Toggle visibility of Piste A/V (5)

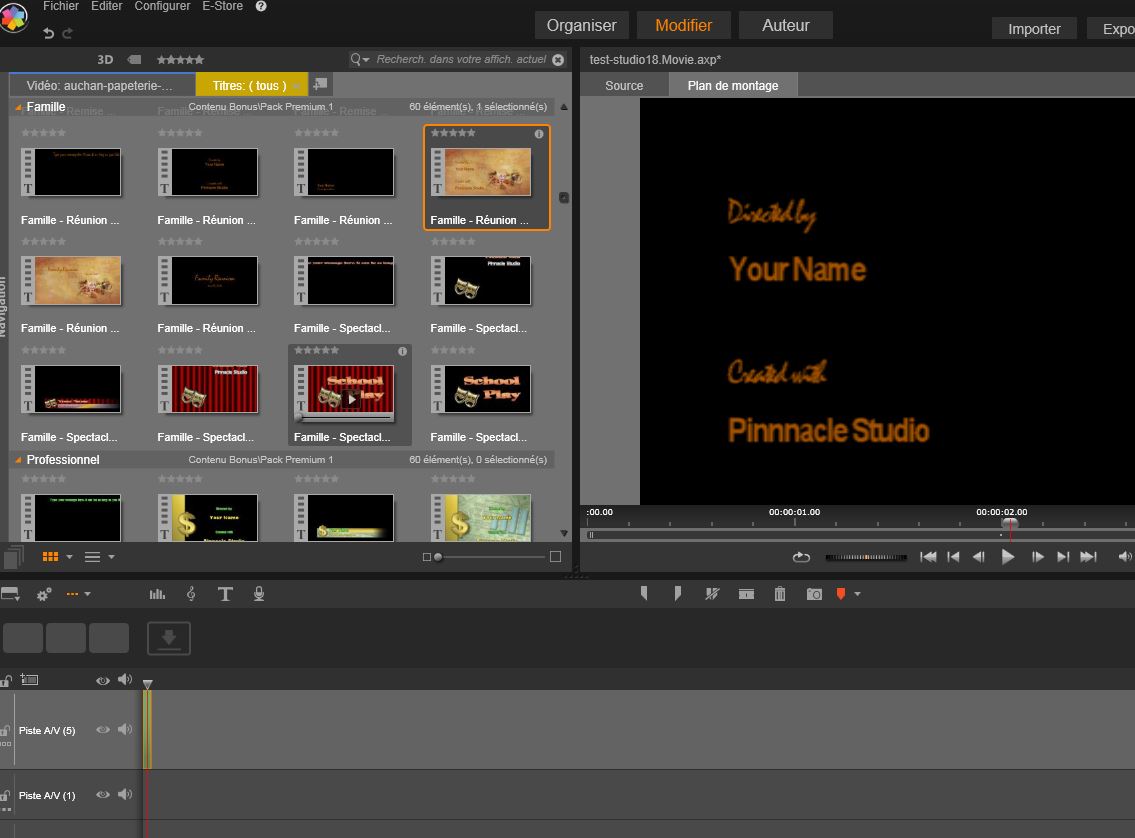click(103, 729)
